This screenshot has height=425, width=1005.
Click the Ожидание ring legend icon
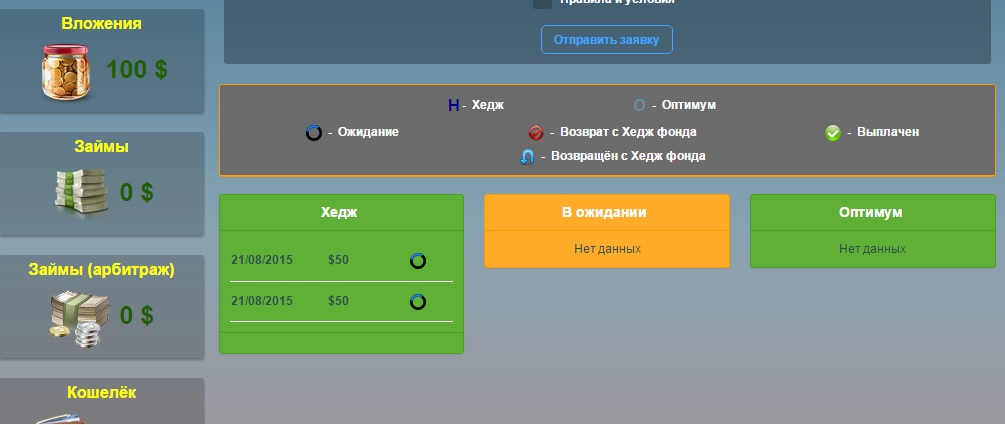313,133
